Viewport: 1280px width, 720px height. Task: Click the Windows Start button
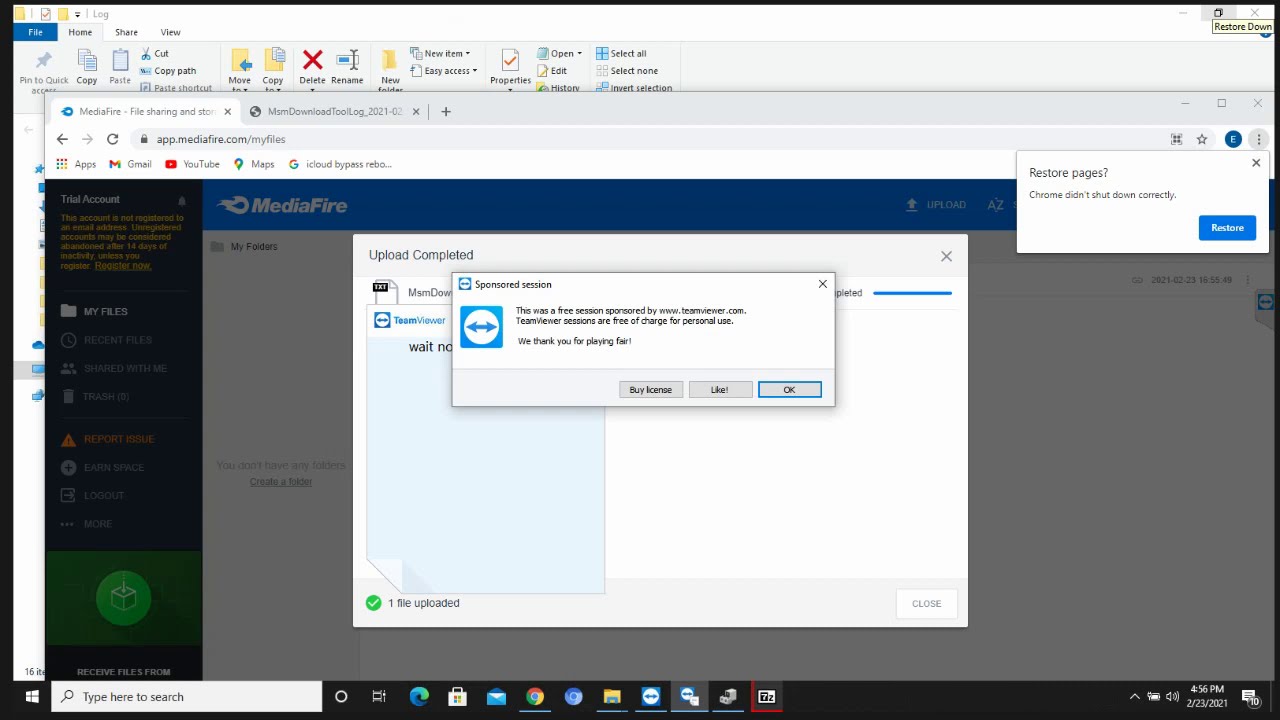31,697
